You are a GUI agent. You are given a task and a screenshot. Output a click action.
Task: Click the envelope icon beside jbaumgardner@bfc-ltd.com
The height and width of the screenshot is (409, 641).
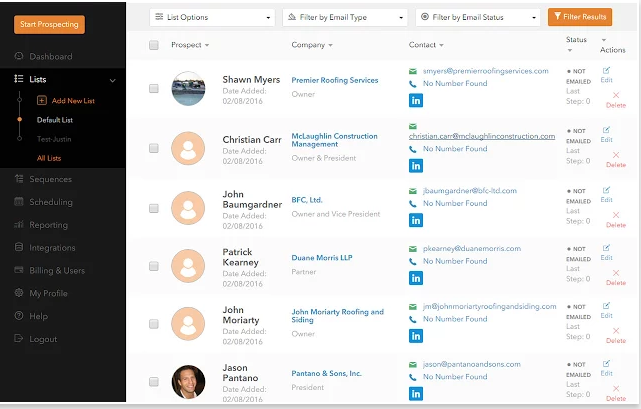coord(413,191)
